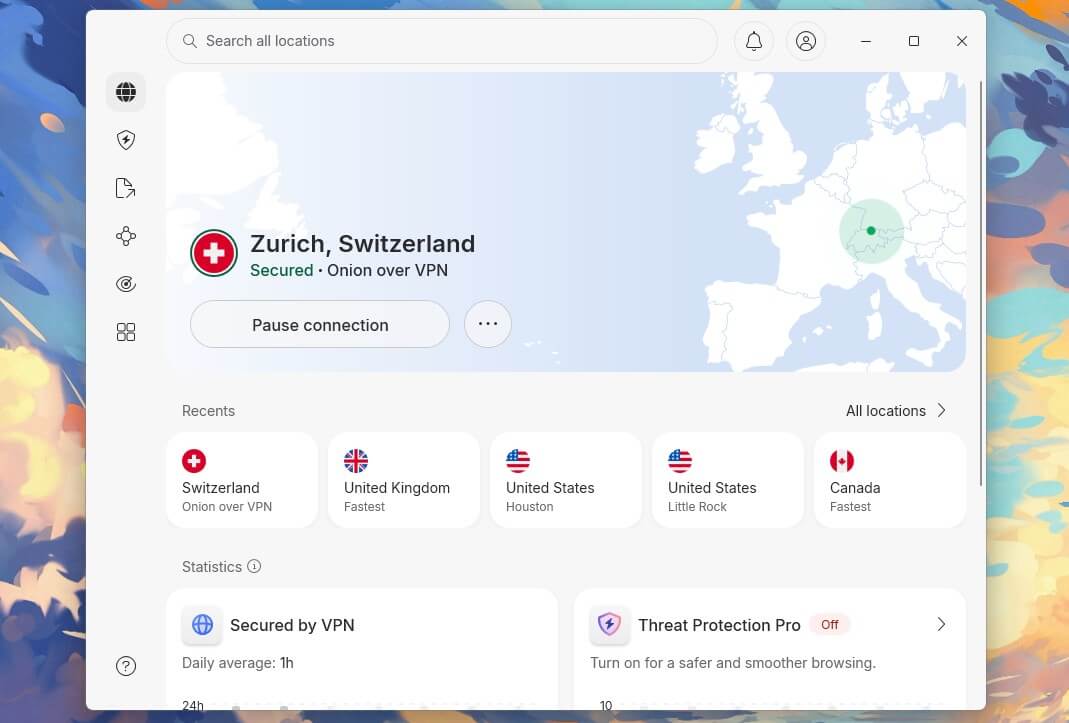Open file sharing icon in sidebar
This screenshot has height=723, width=1069.
pyautogui.click(x=125, y=188)
